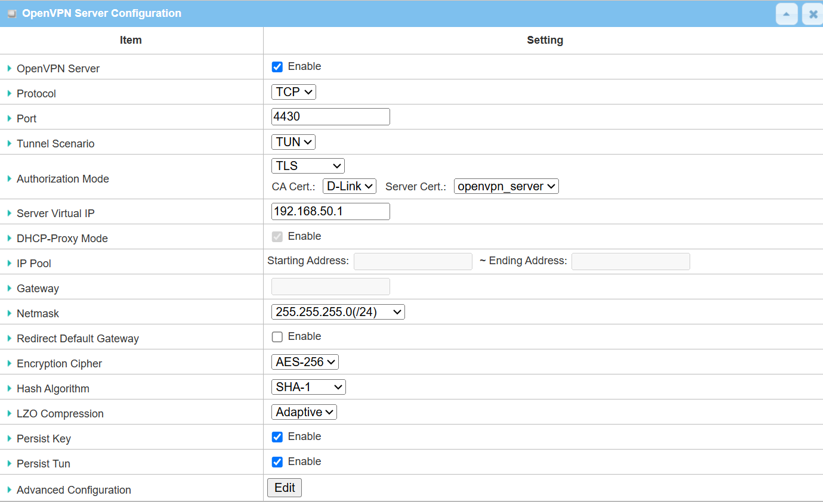Expand the Hash Algorithm SHA-1 dropdown

tap(308, 387)
